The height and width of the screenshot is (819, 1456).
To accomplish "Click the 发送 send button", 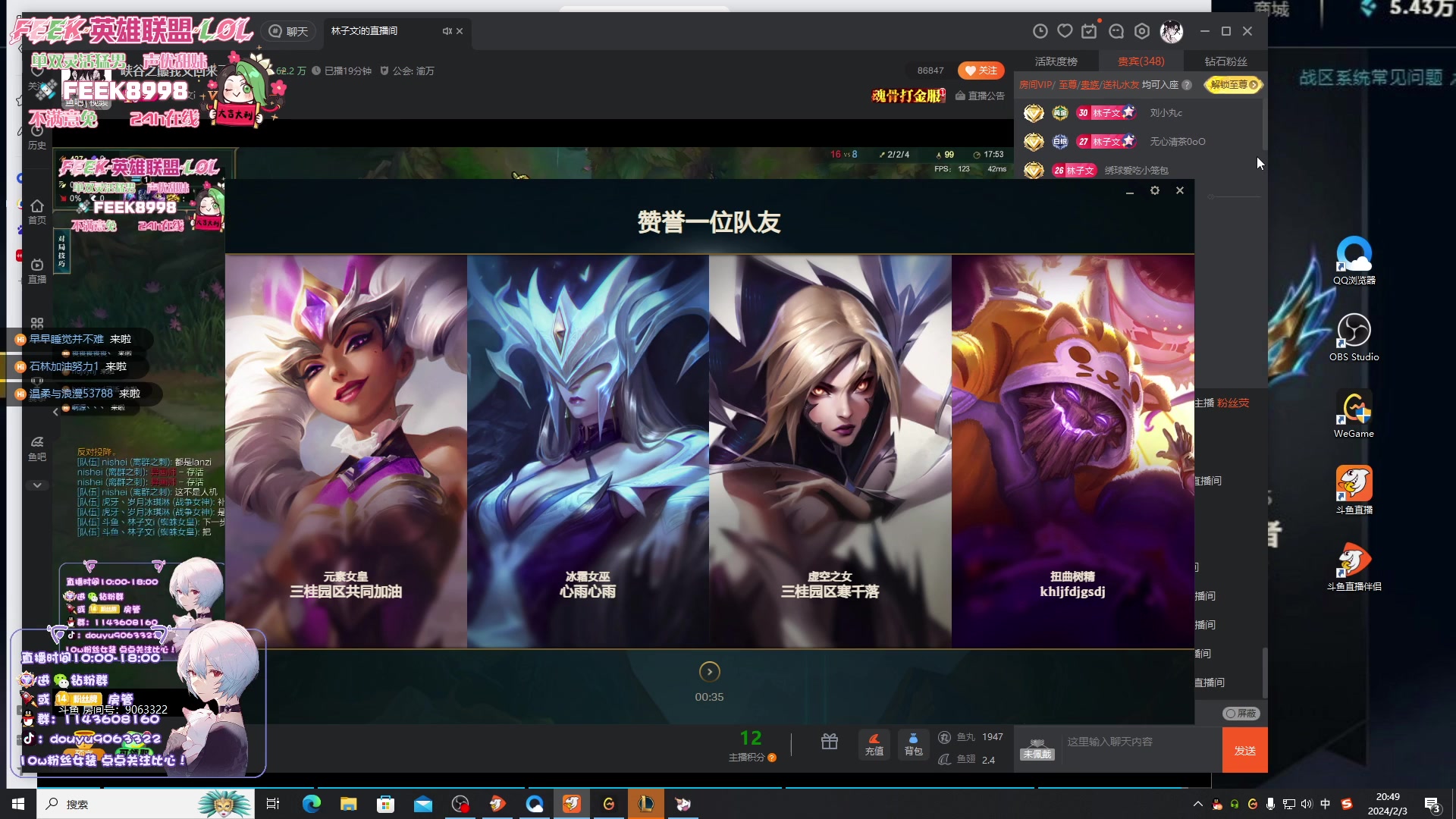I will click(x=1244, y=750).
